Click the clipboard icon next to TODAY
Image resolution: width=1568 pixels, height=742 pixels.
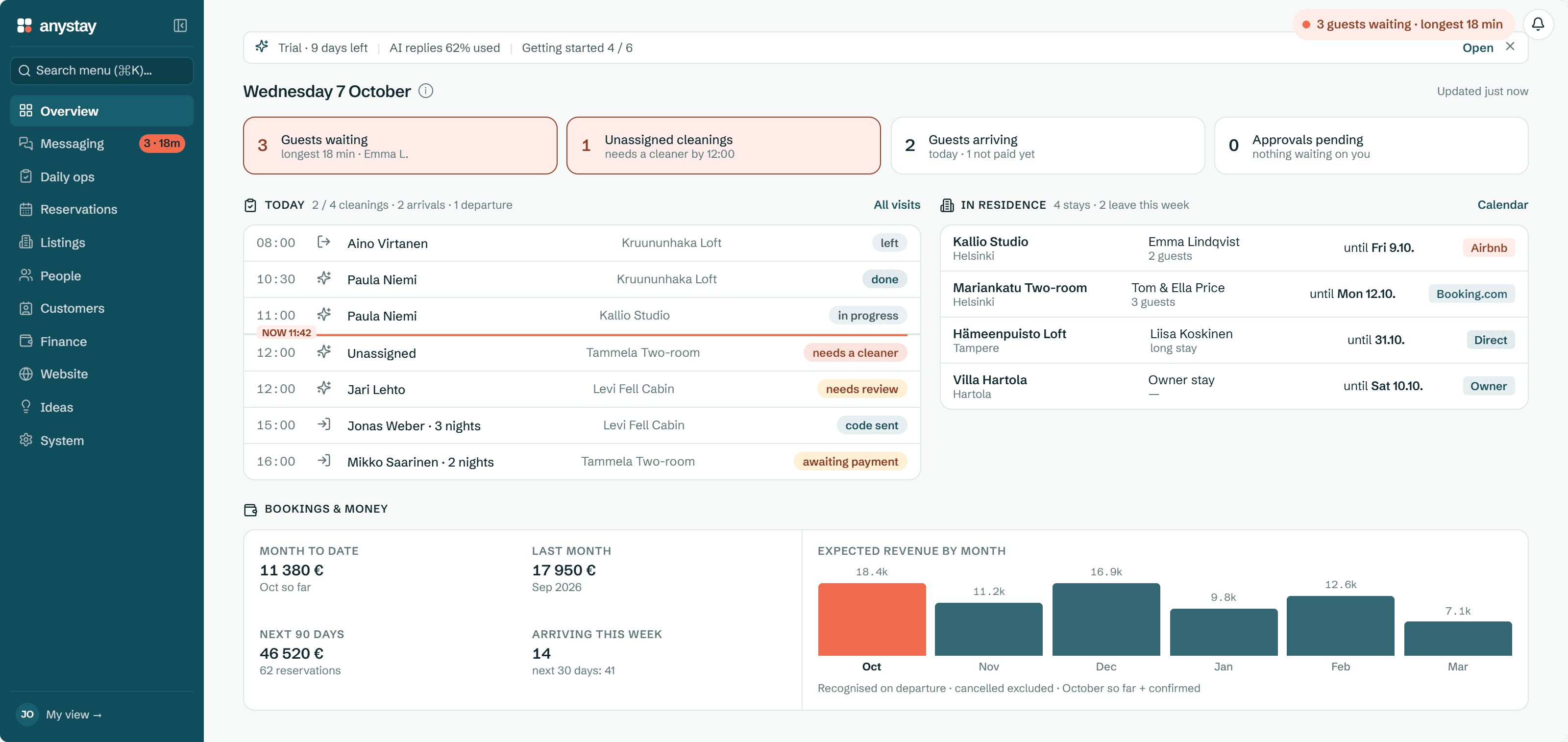[250, 205]
